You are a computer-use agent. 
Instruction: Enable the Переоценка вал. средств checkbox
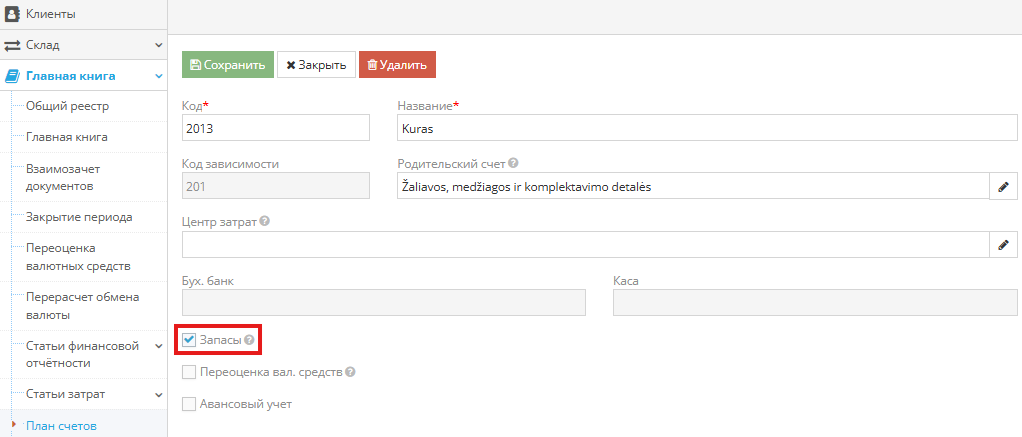coord(189,372)
